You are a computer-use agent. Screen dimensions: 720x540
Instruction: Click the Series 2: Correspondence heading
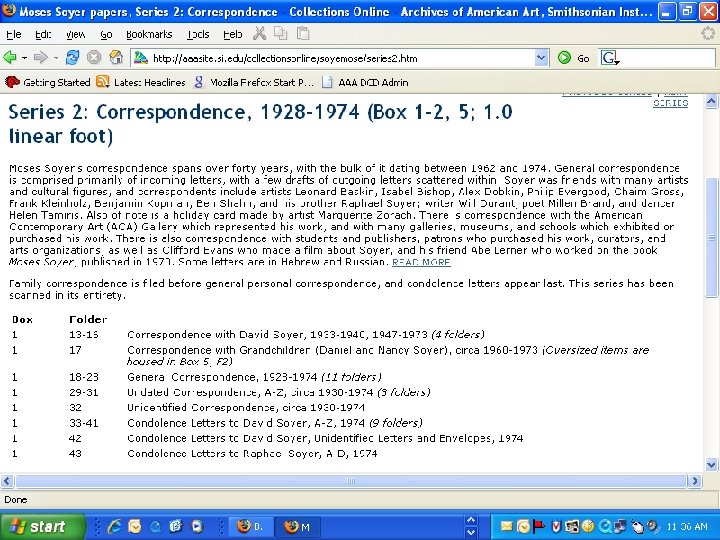tap(260, 124)
